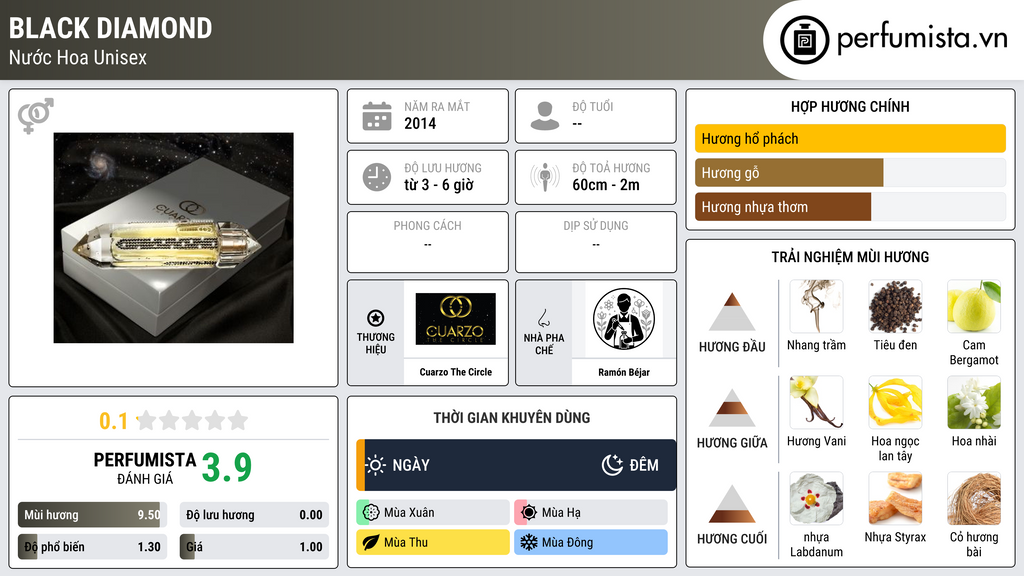The image size is (1024, 576).
Task: Click the calendar icon beside Năm ra mắt
Action: [377, 116]
